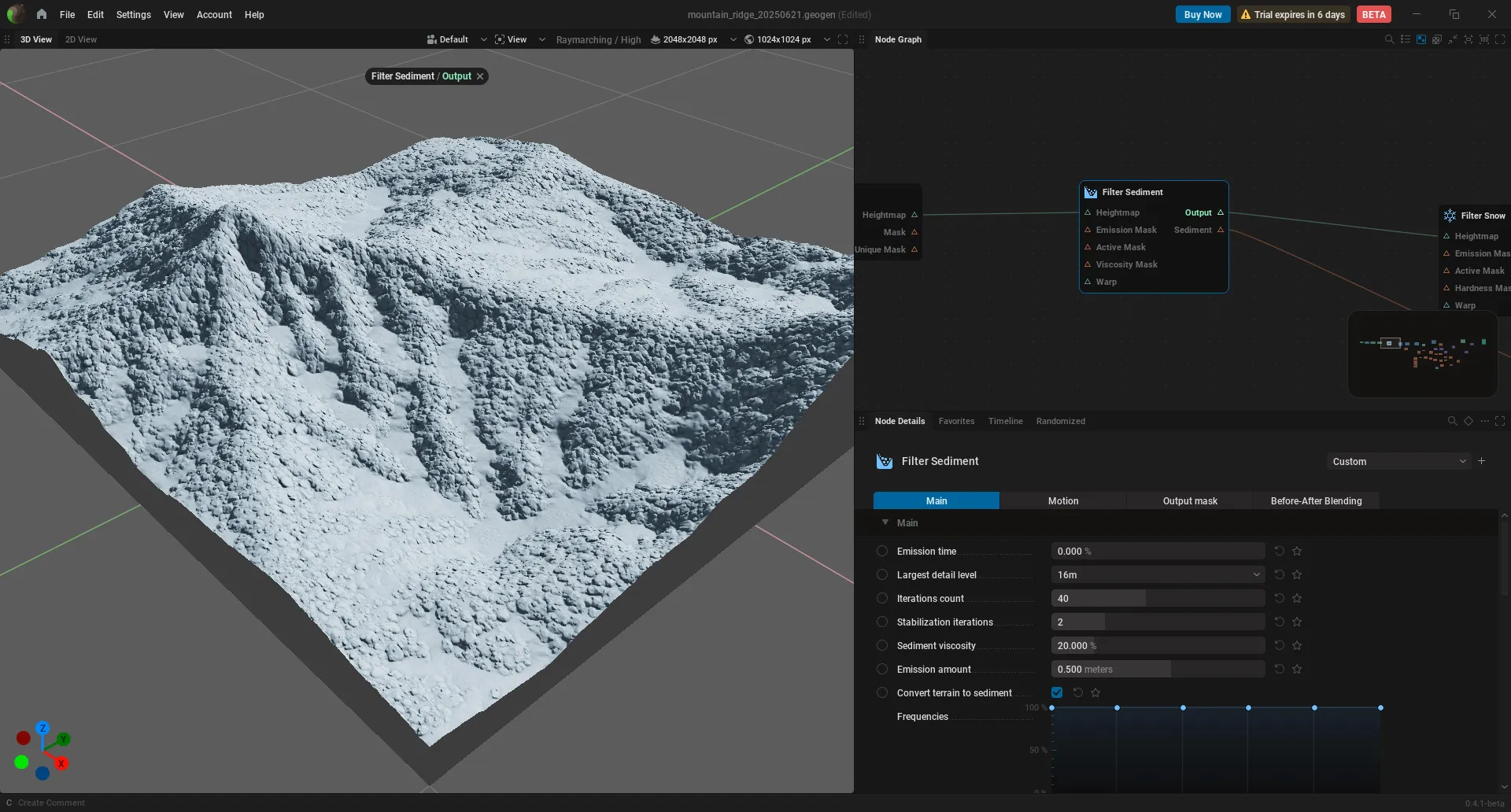Add Iterations count to favorites

coord(1297,598)
